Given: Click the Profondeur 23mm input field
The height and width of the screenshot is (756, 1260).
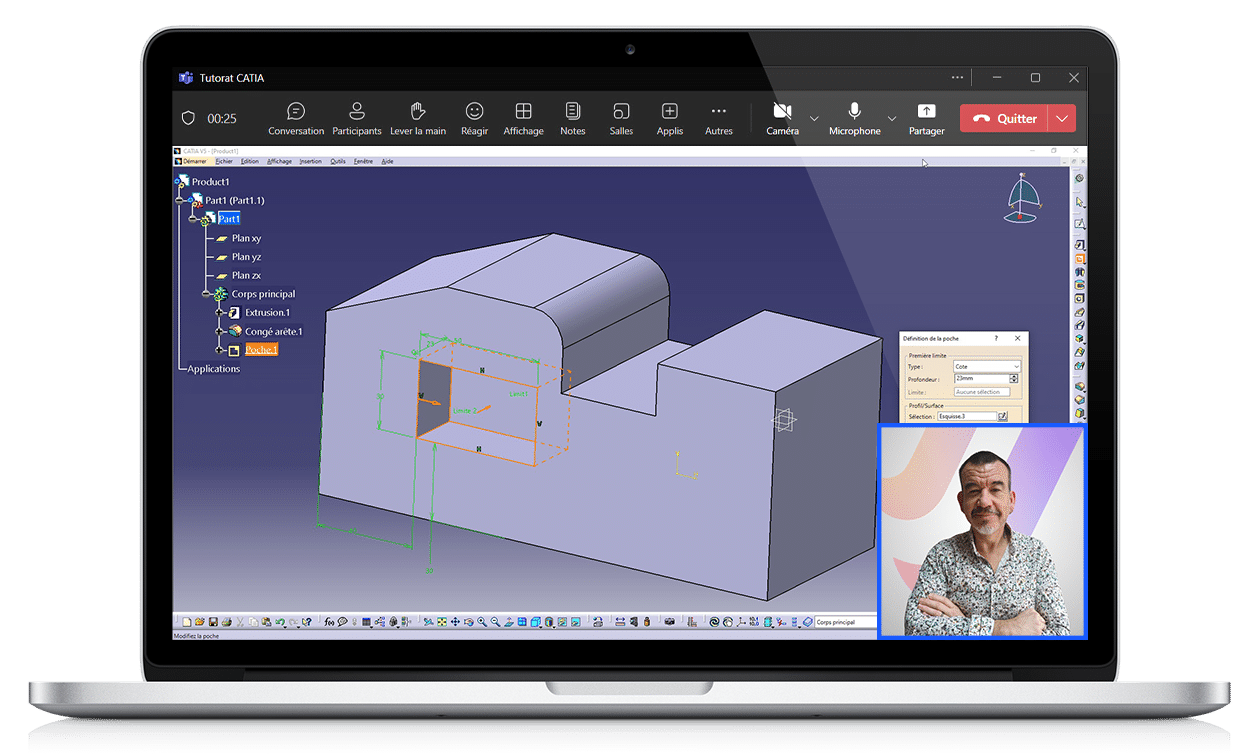Looking at the screenshot, I should pyautogui.click(x=982, y=379).
